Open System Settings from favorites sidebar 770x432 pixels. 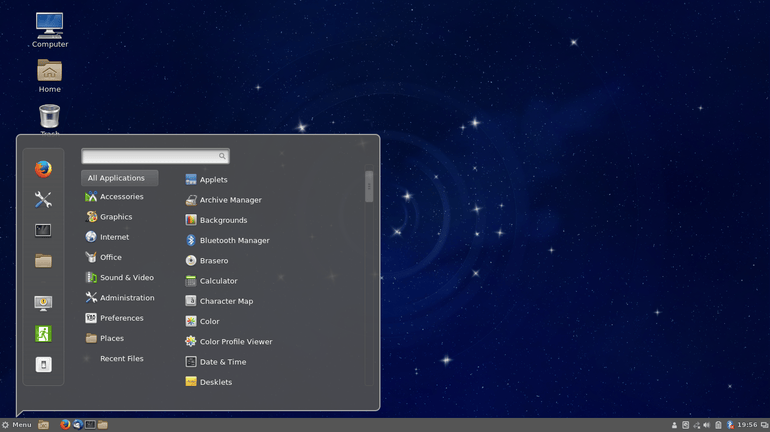[43, 200]
